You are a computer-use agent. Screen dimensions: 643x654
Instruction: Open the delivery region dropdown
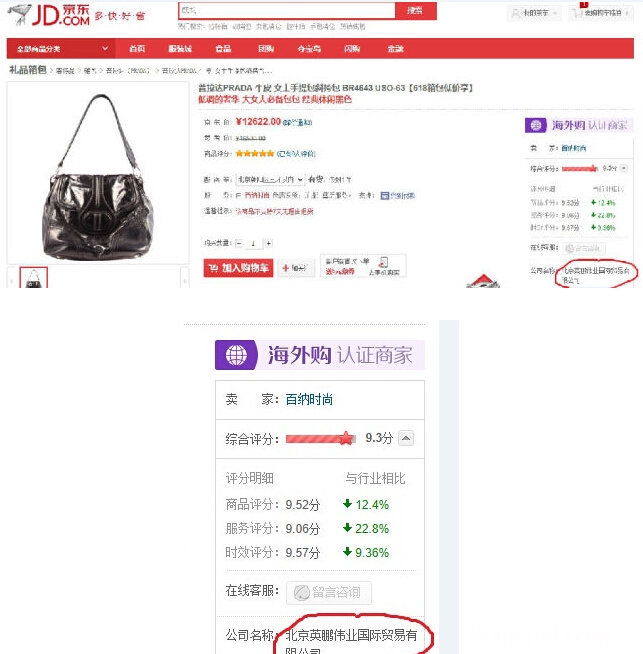pos(270,180)
